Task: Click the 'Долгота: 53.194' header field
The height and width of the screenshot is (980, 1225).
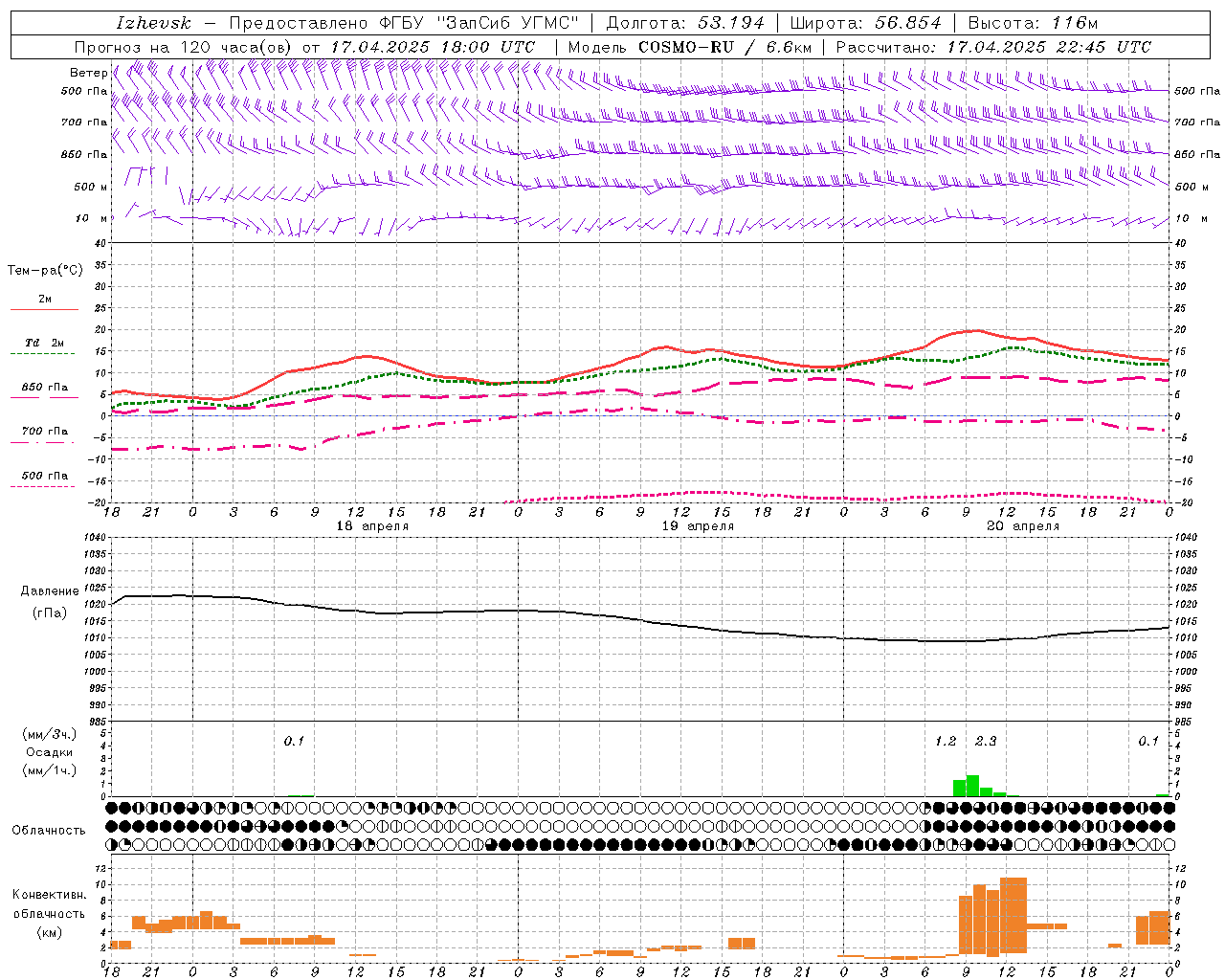Action: pos(685,23)
